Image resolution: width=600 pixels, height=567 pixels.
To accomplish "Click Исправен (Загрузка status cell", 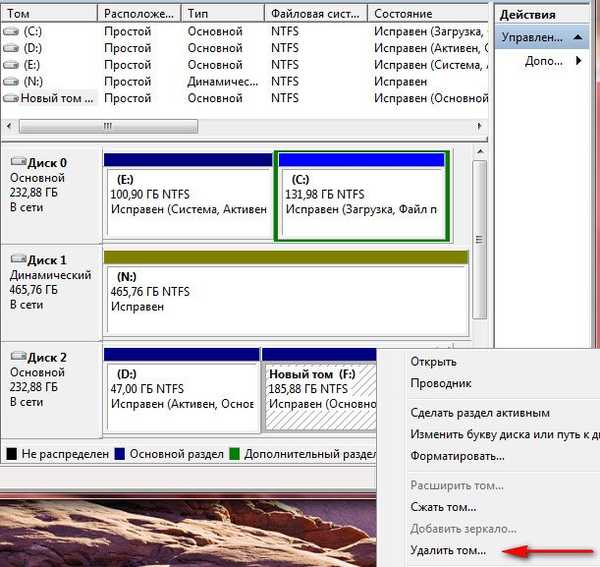I will (430, 31).
